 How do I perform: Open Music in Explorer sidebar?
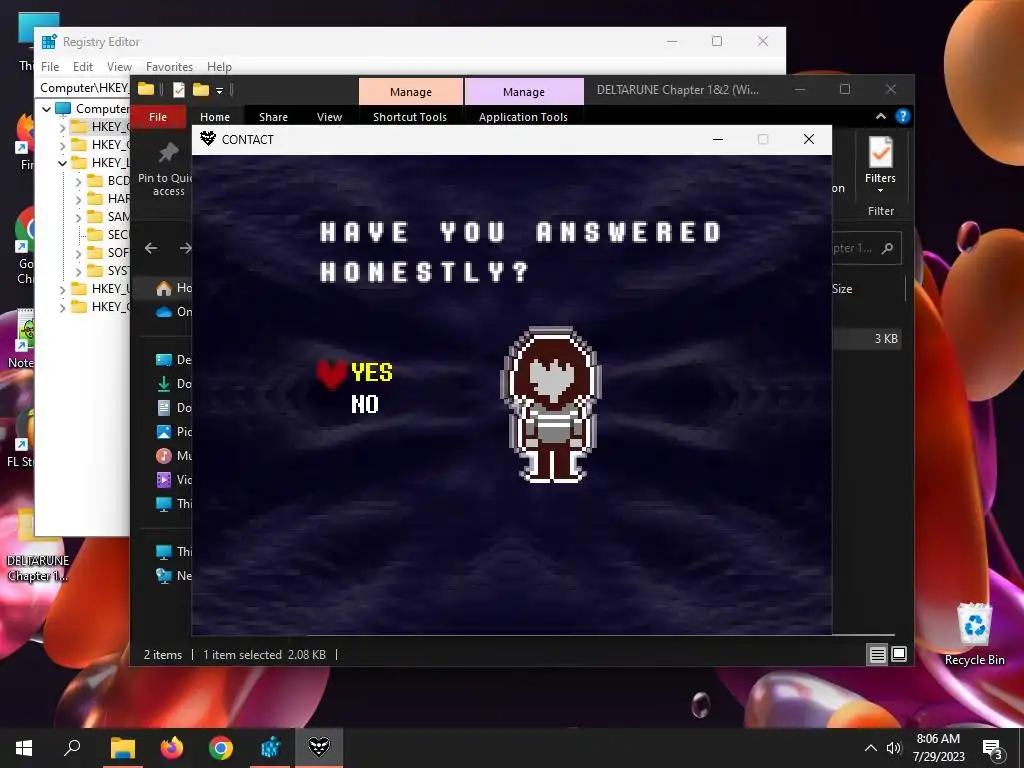tap(174, 456)
